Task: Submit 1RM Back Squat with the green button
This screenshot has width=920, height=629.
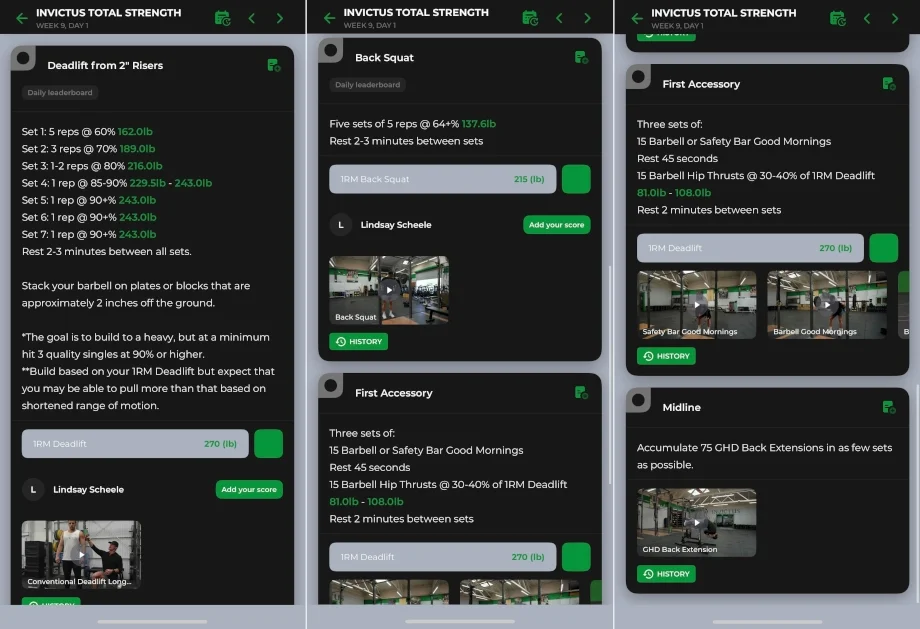Action: pos(576,179)
